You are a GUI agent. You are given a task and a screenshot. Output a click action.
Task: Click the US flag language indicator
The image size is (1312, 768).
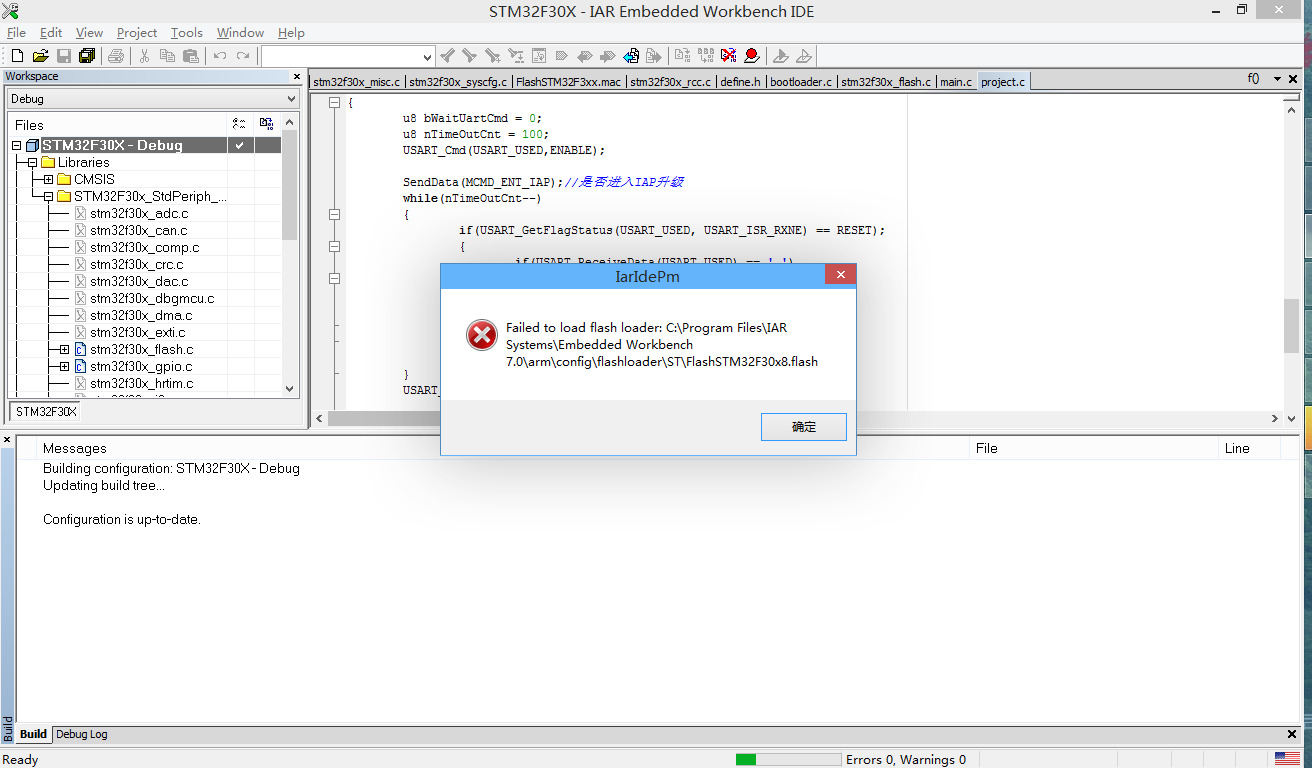[x=1287, y=759]
